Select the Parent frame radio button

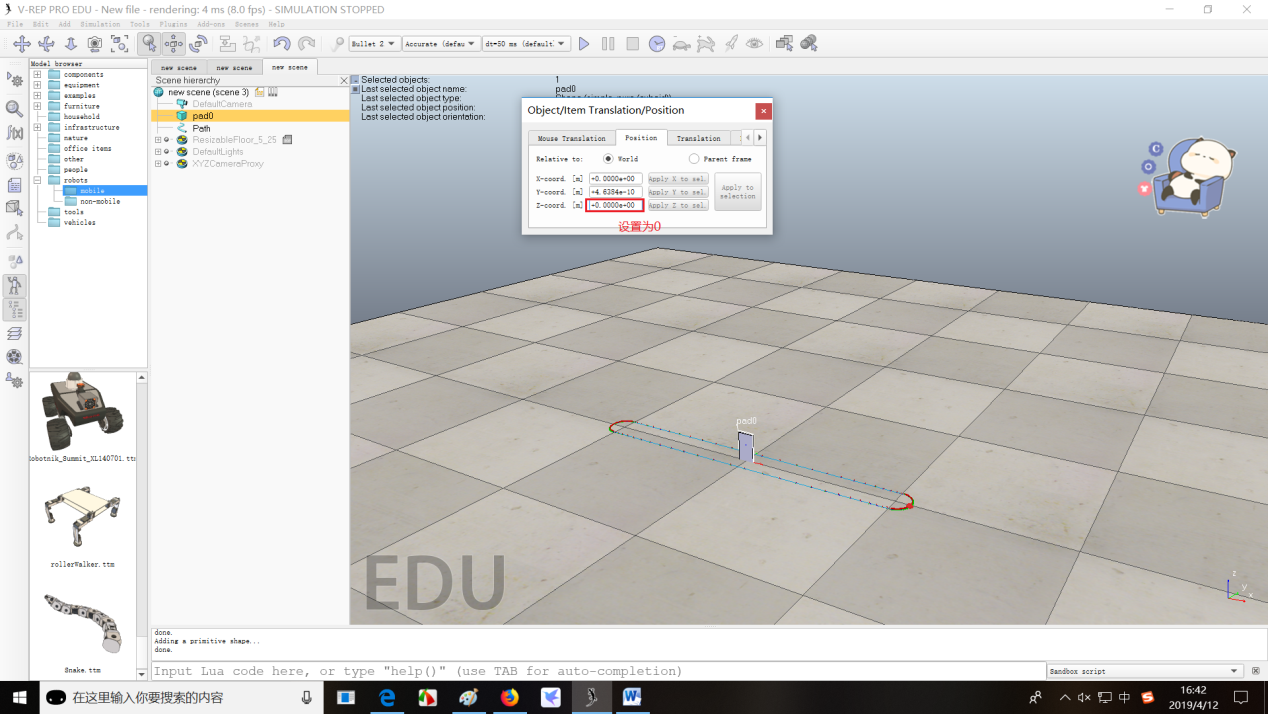coord(694,159)
